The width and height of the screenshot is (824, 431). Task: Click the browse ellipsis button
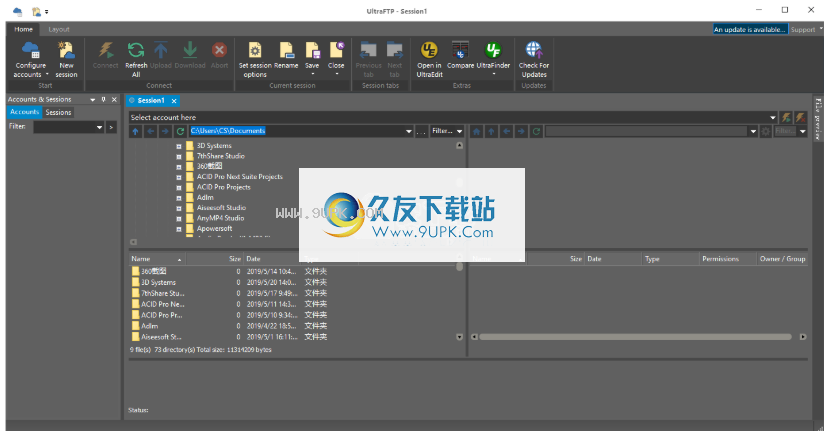[x=421, y=131]
